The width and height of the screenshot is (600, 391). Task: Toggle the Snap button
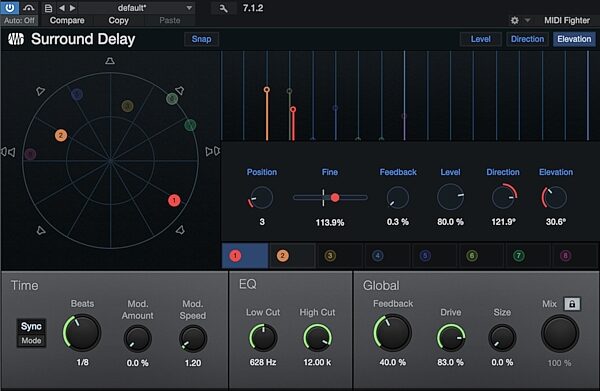click(201, 39)
